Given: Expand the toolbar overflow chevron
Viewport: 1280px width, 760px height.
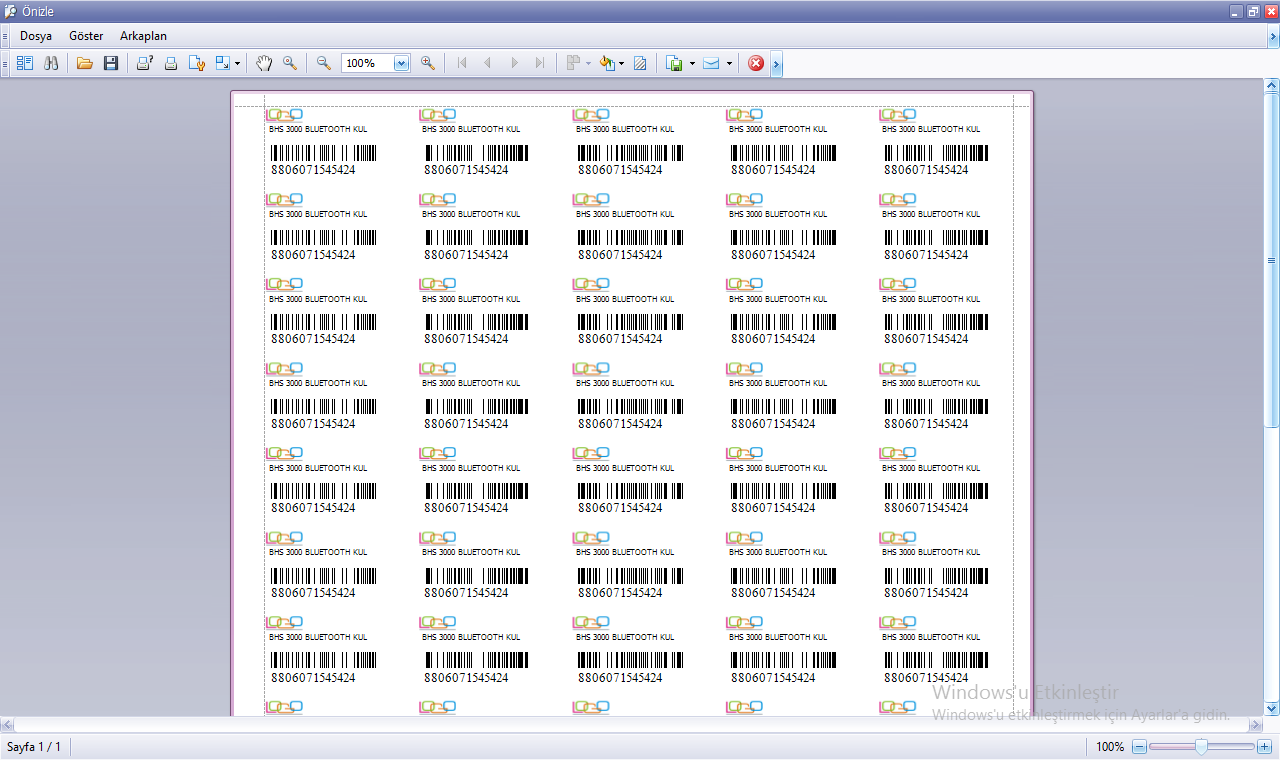Looking at the screenshot, I should (x=777, y=64).
